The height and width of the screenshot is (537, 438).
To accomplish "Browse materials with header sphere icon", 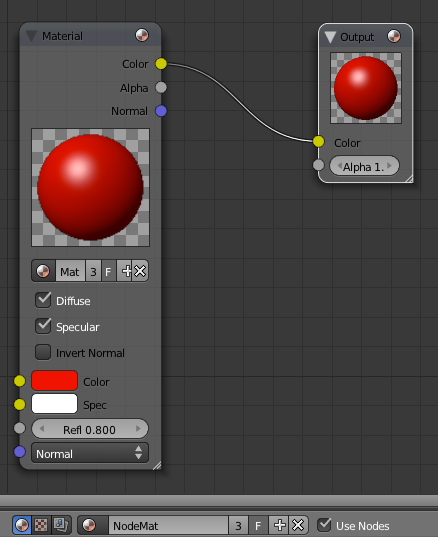I will pos(93,525).
